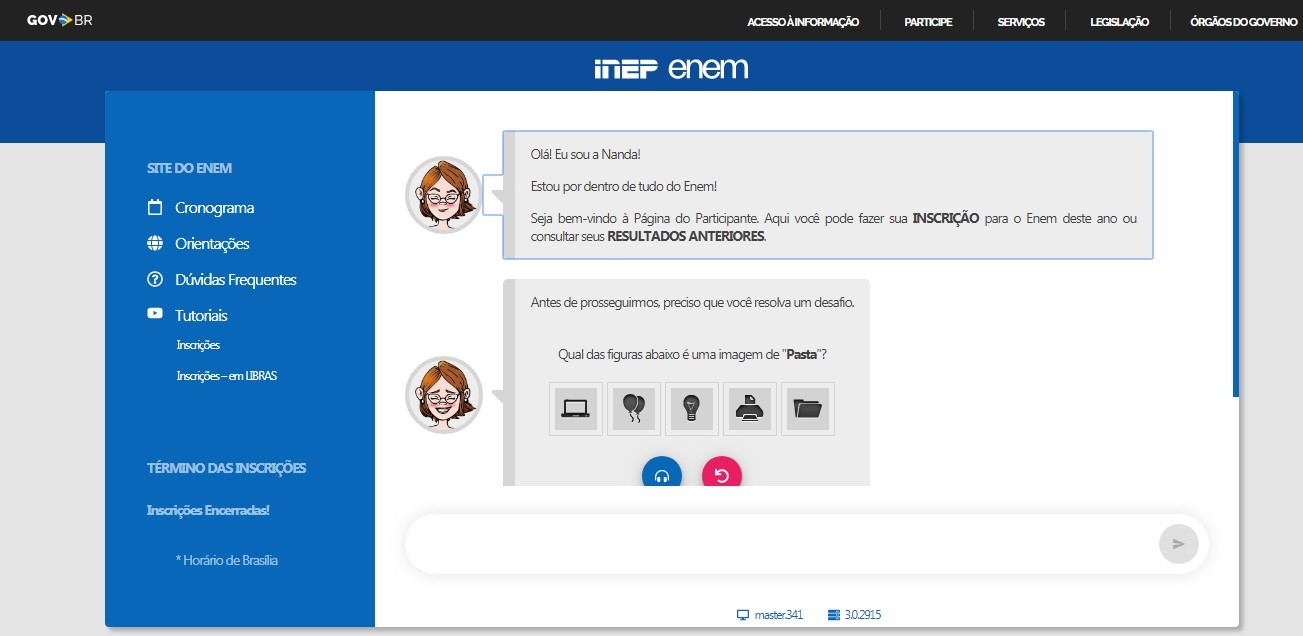Select Serviços in the top navigation

point(1021,22)
